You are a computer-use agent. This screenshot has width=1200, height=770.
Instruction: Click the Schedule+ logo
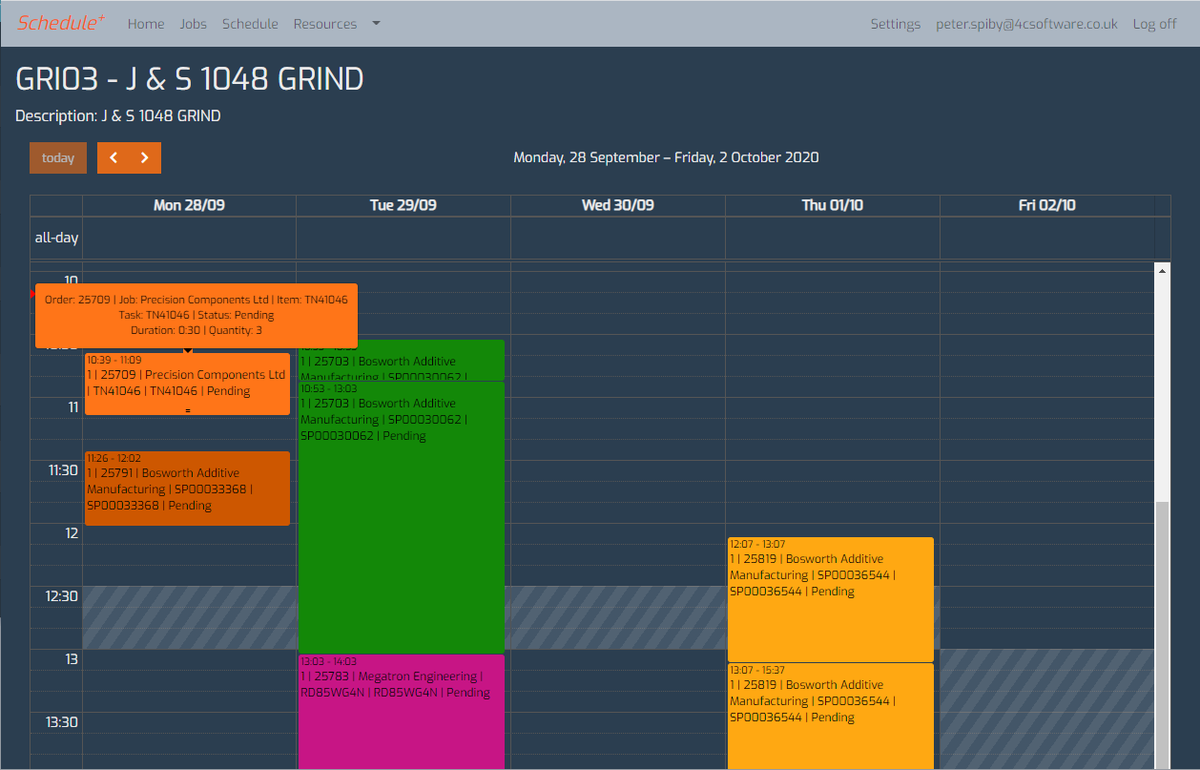[x=61, y=23]
